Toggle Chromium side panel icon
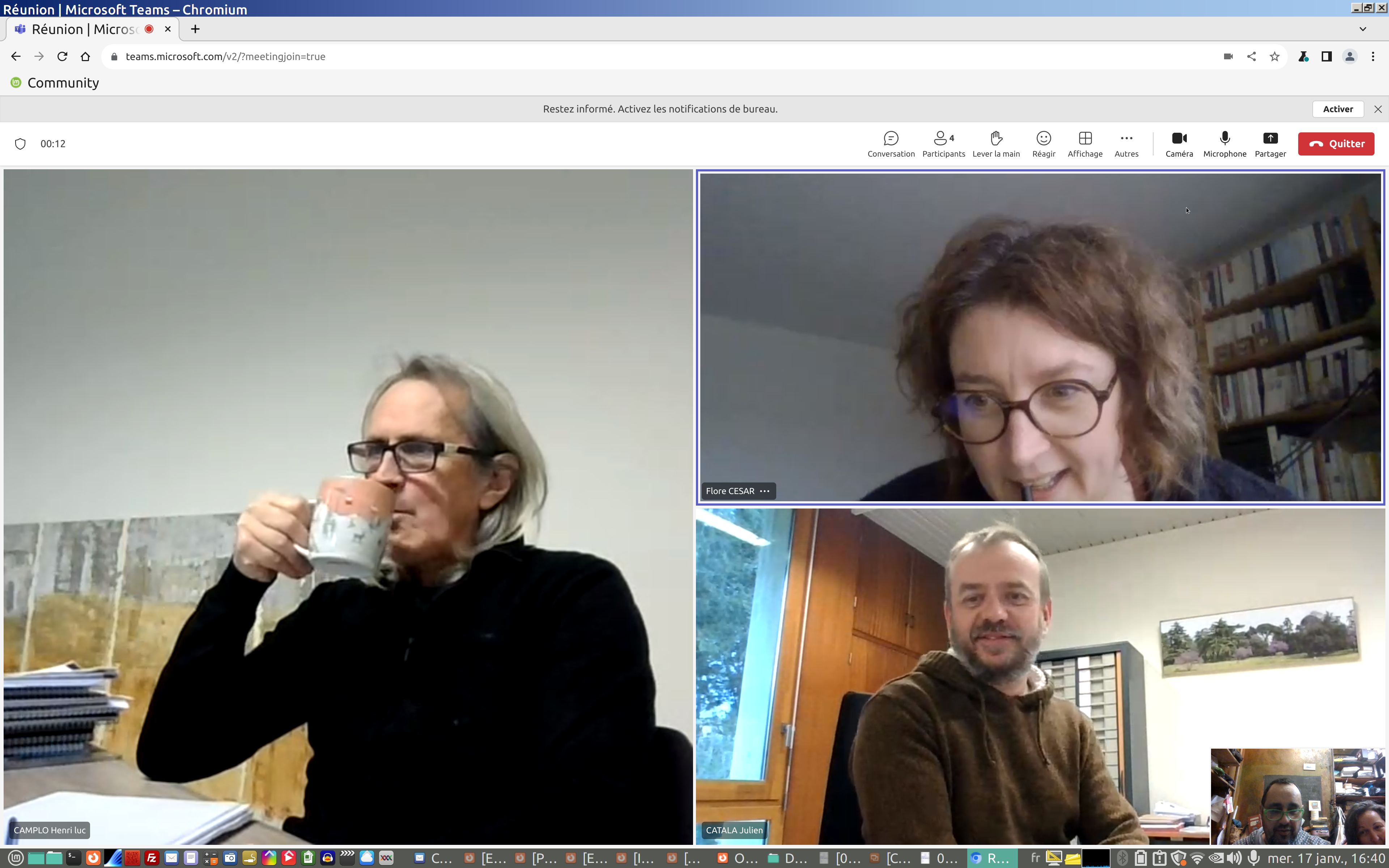This screenshot has height=868, width=1389. coord(1326,56)
